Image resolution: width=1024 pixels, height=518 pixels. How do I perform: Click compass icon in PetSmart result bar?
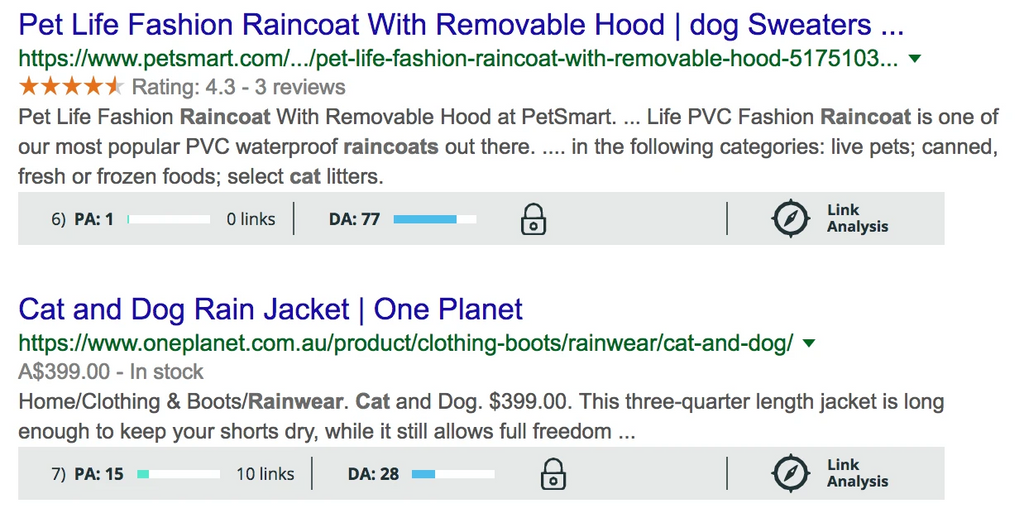point(791,219)
